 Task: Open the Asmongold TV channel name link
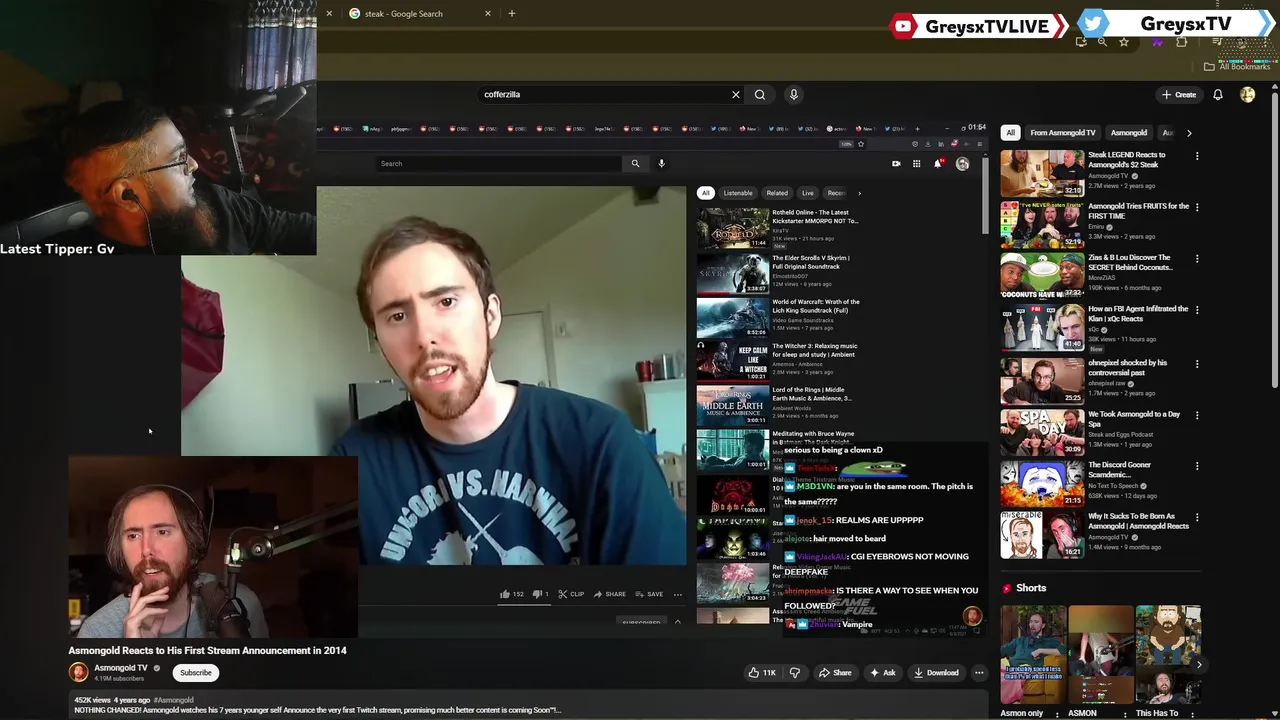point(120,668)
